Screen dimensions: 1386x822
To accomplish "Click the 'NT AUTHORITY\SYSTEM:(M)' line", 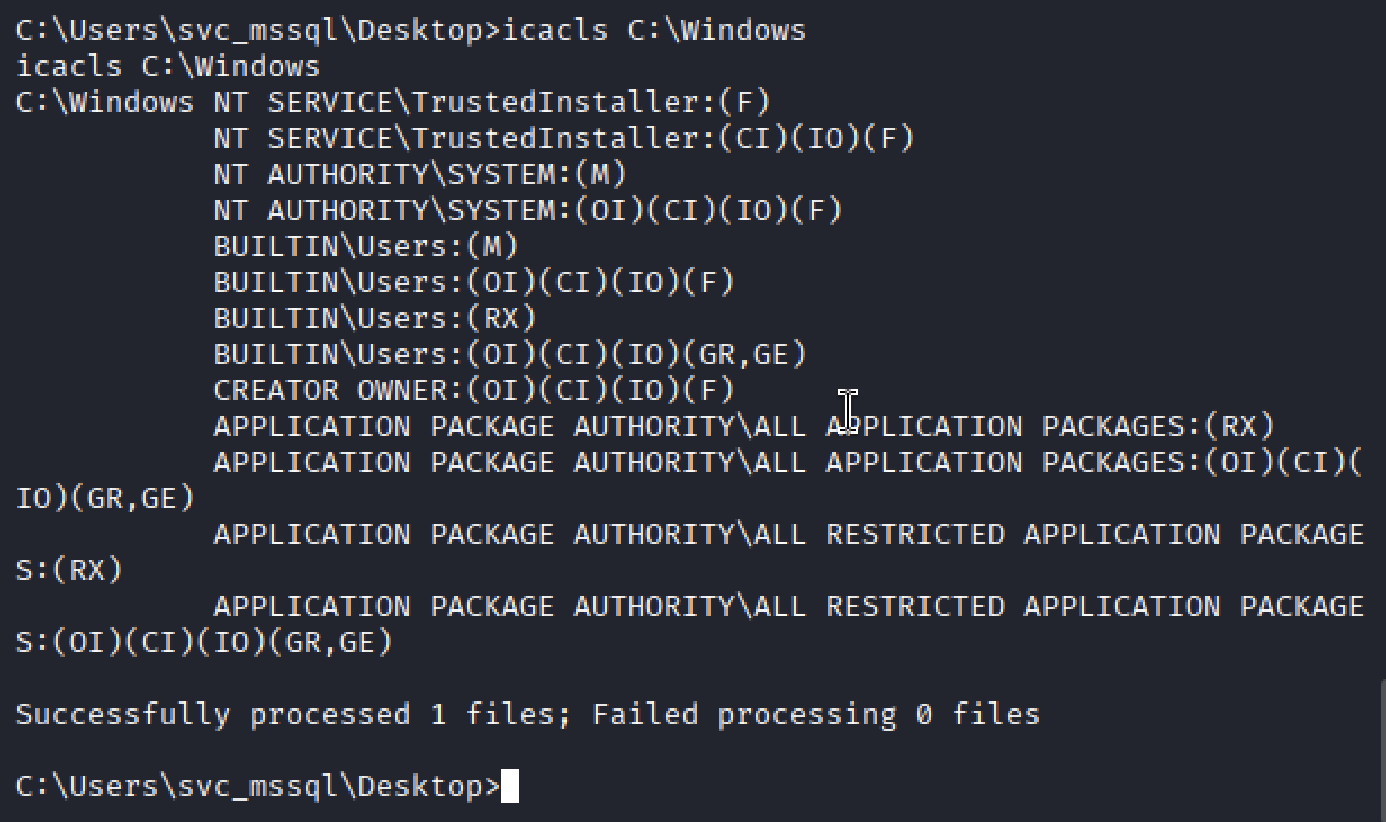I will click(420, 174).
